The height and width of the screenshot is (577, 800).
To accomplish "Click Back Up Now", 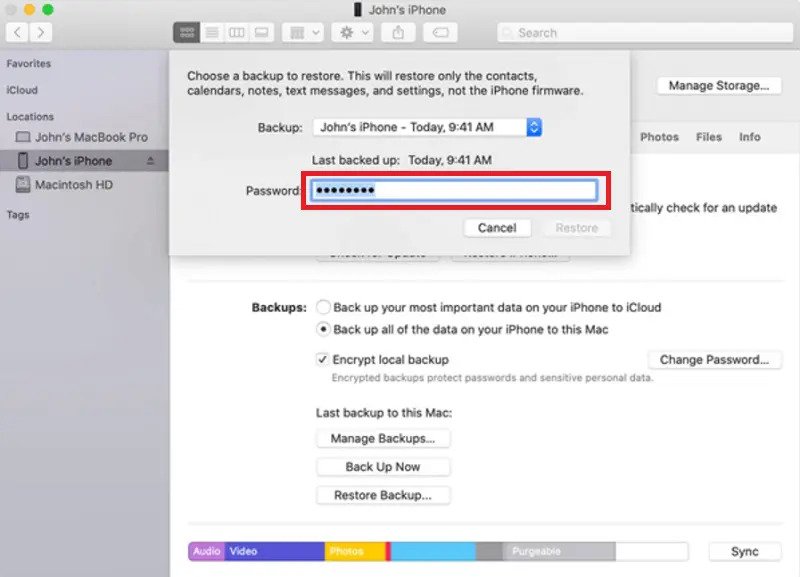I will click(x=383, y=467).
